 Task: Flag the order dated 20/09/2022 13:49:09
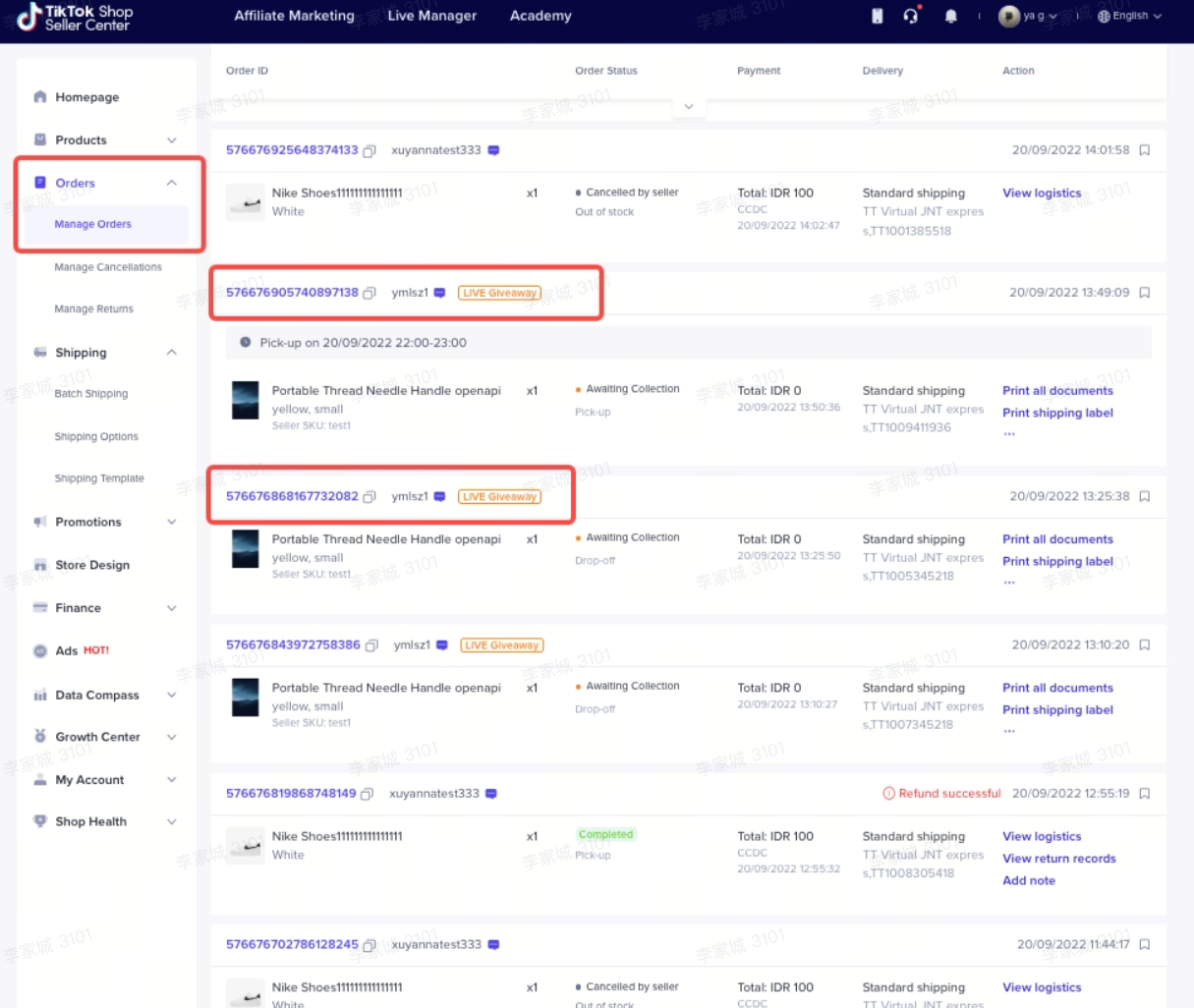(x=1145, y=293)
